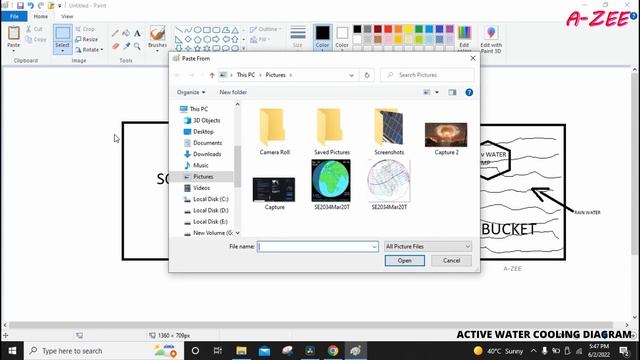Click the Save icon in title bar
Screen dimensions: 640x360
[20, 6]
